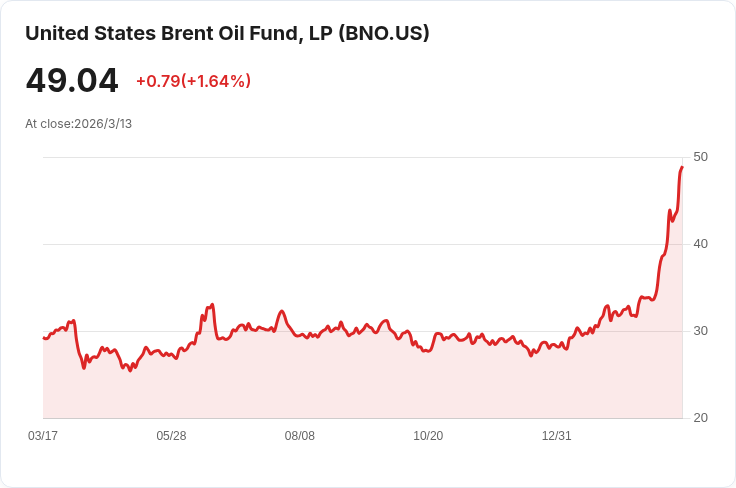The width and height of the screenshot is (736, 488).
Task: Select the 08/08 date axis label
Action: pos(300,436)
